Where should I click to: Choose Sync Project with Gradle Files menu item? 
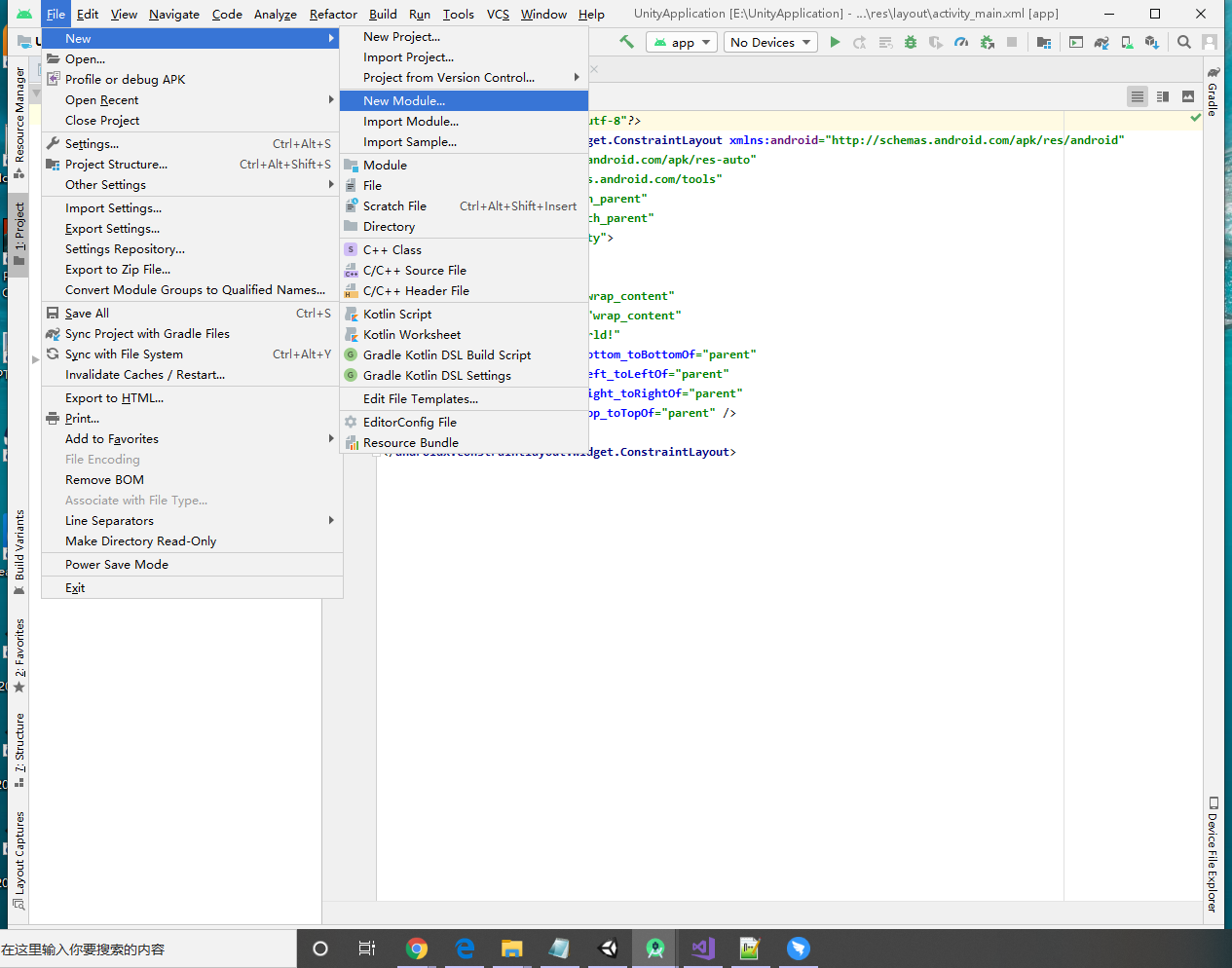(192, 333)
